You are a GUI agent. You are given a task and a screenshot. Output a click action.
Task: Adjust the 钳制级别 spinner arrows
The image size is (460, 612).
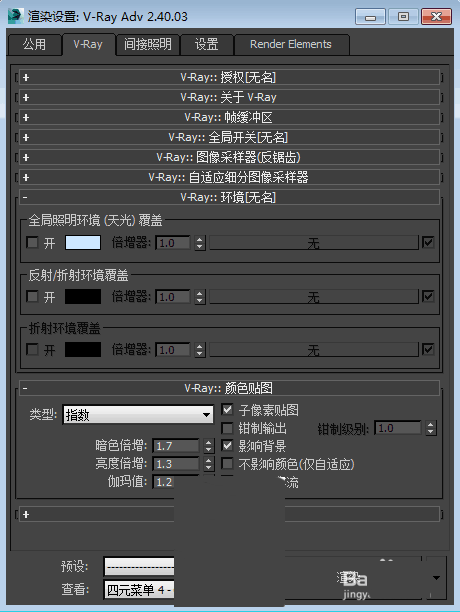pyautogui.click(x=431, y=428)
